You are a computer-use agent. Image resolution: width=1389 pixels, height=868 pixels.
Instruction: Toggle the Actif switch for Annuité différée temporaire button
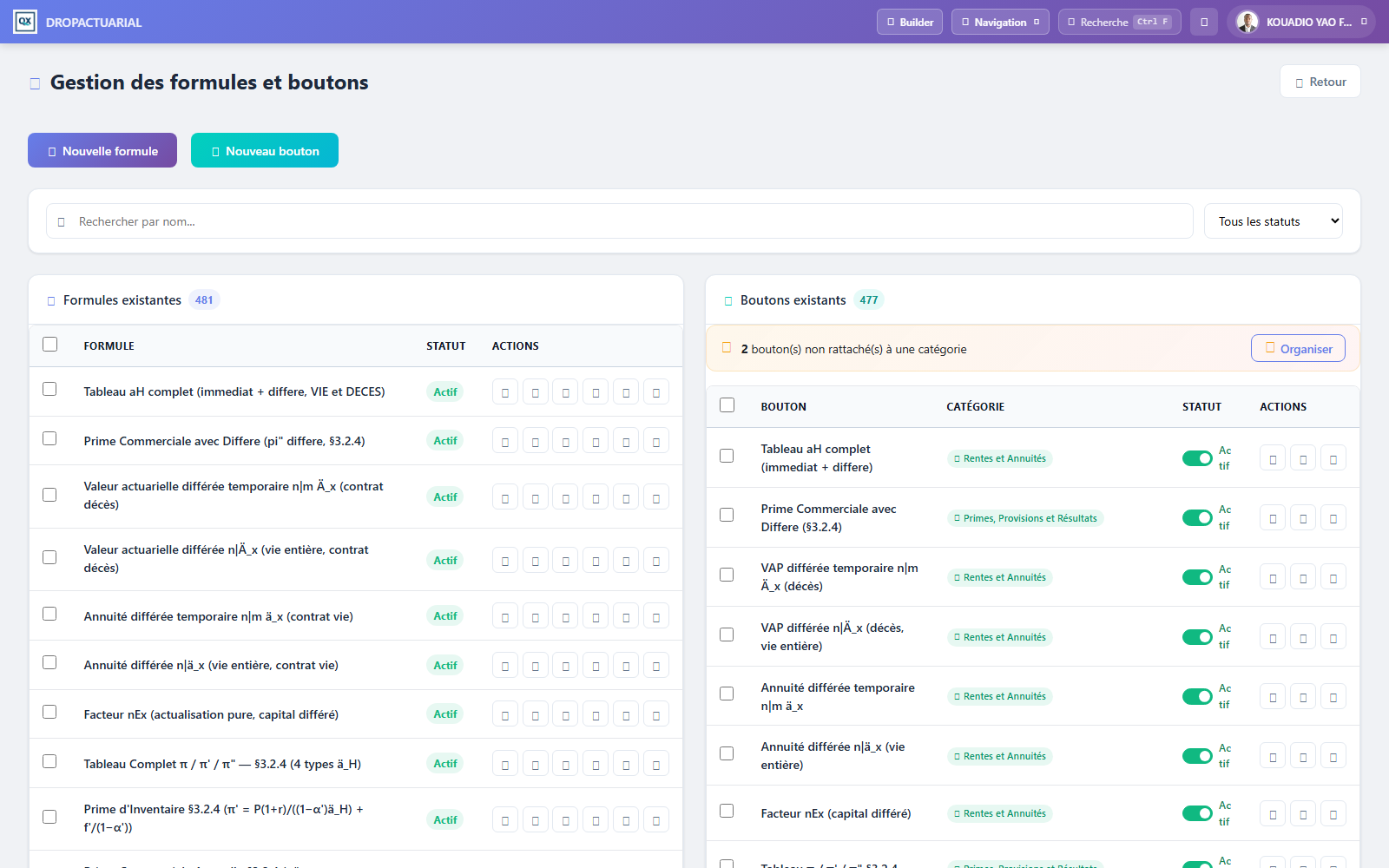click(1197, 696)
